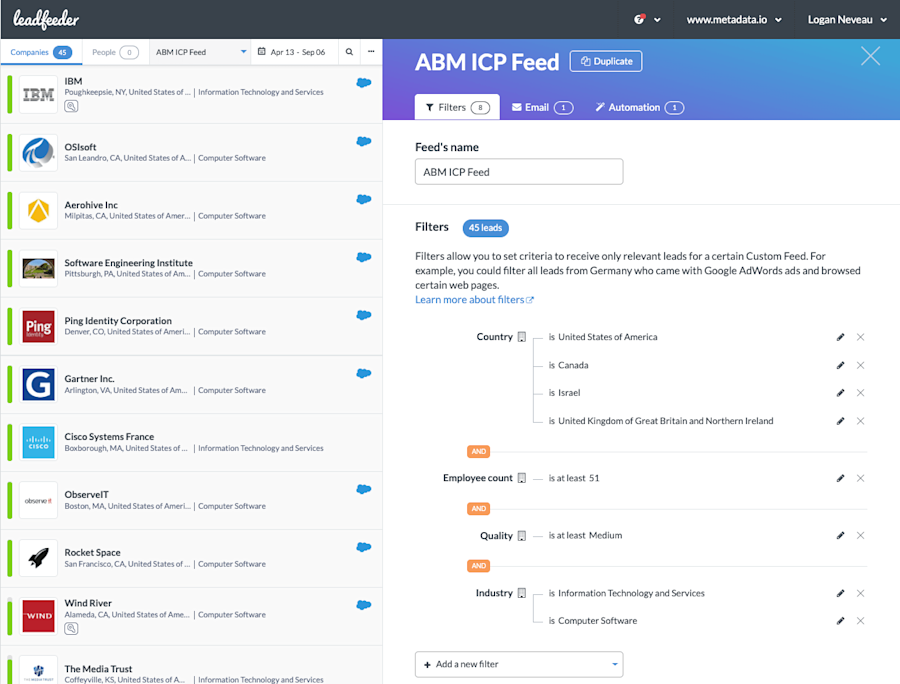
Task: Click the Leadfeeder logo
Action: [x=46, y=20]
